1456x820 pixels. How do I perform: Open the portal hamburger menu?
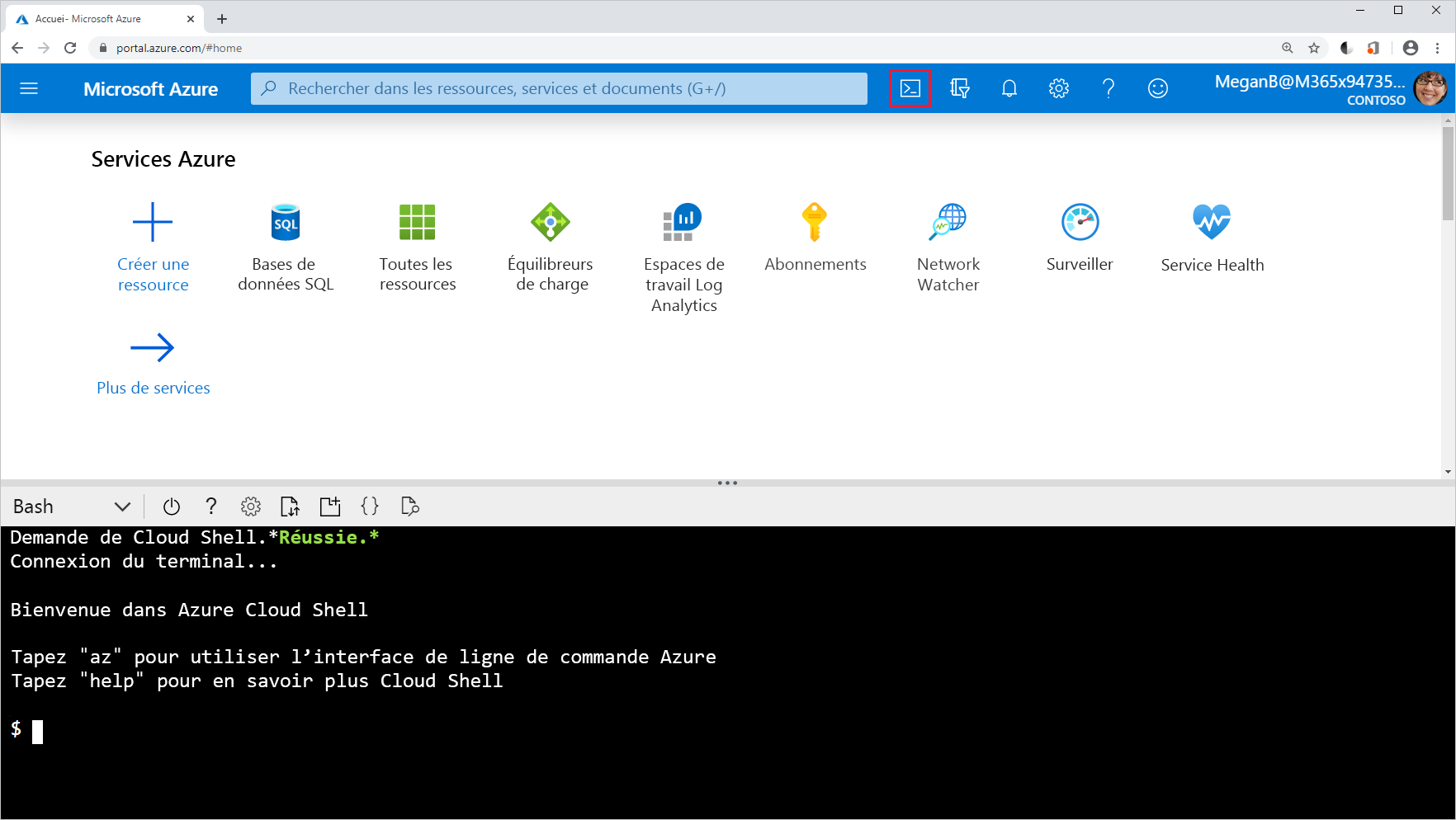tap(29, 88)
